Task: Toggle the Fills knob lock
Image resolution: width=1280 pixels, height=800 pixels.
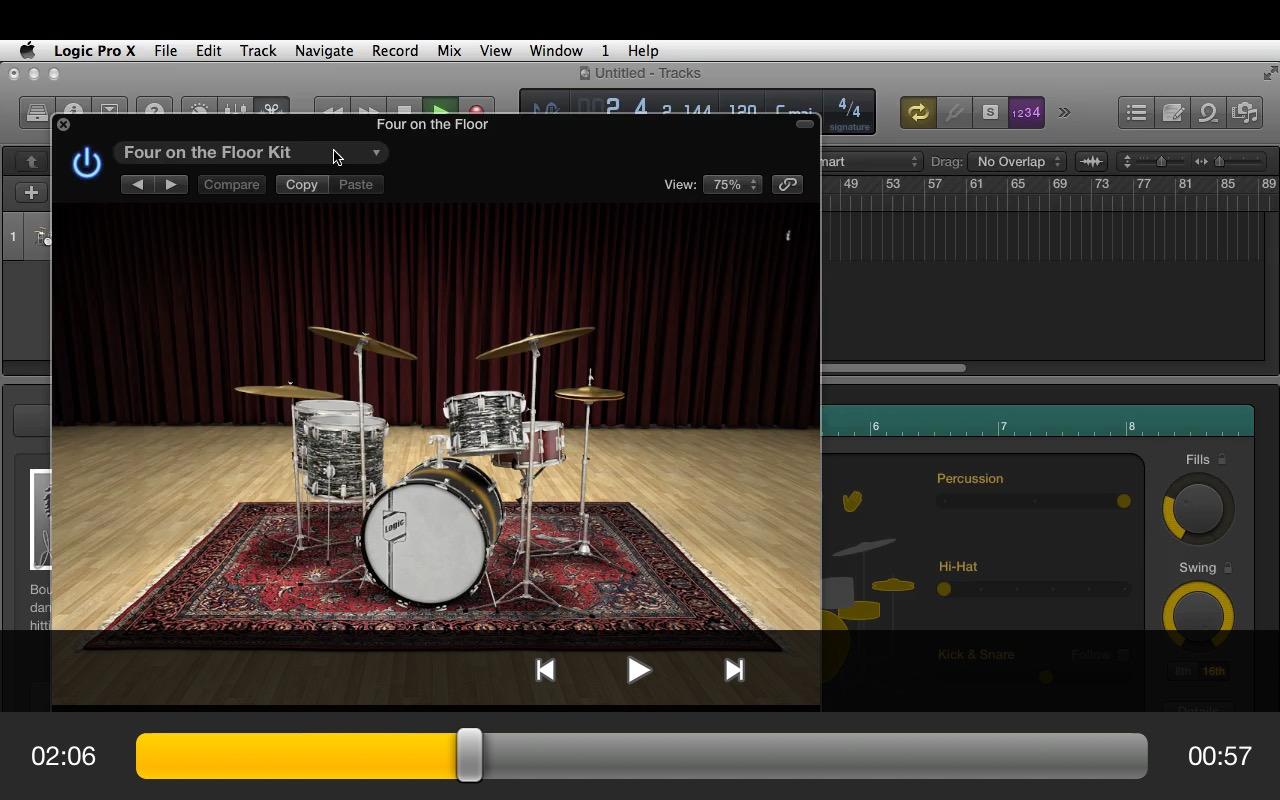Action: 1222,459
